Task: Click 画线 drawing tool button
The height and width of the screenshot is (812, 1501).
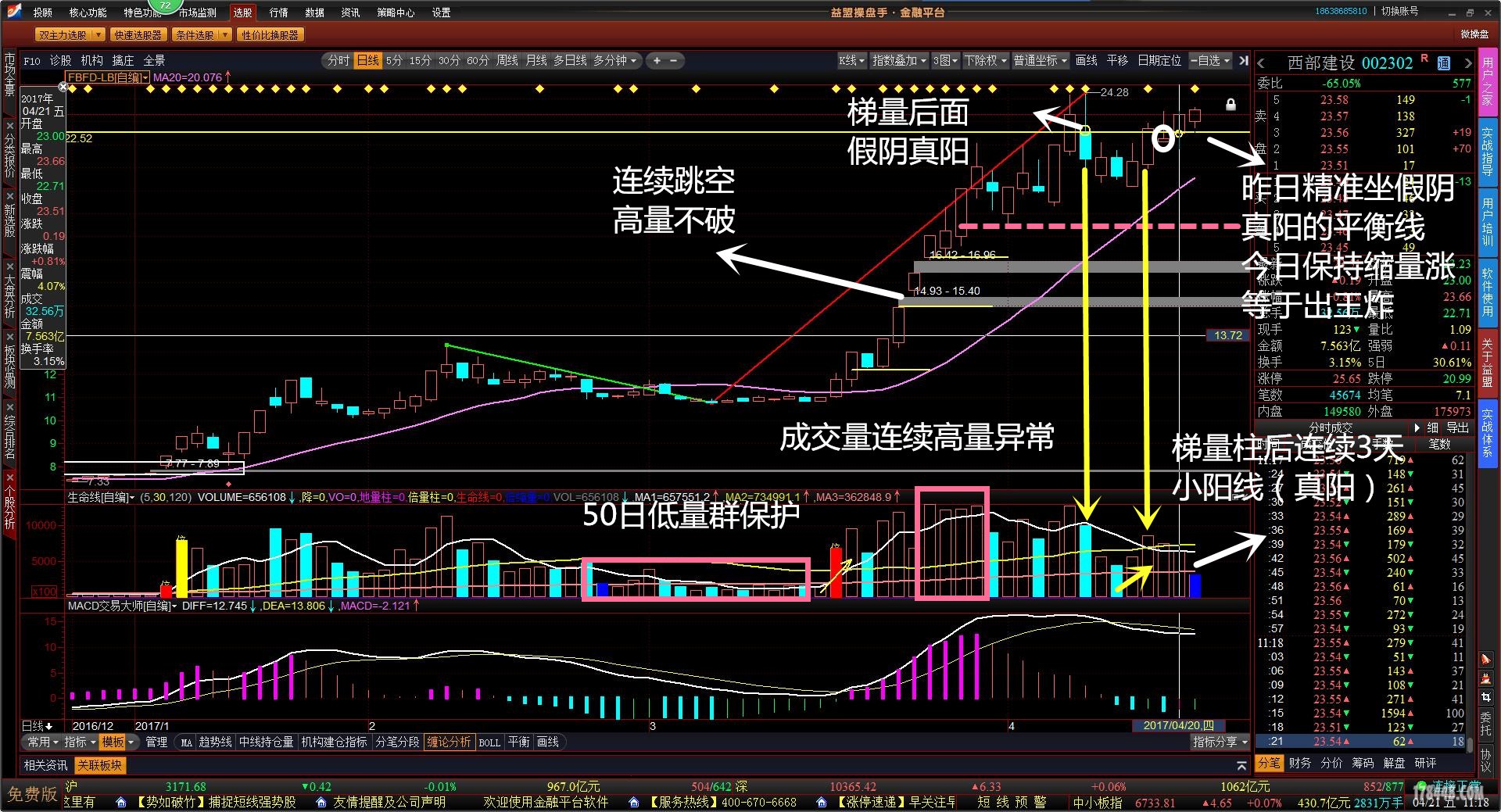Action: point(1087,60)
